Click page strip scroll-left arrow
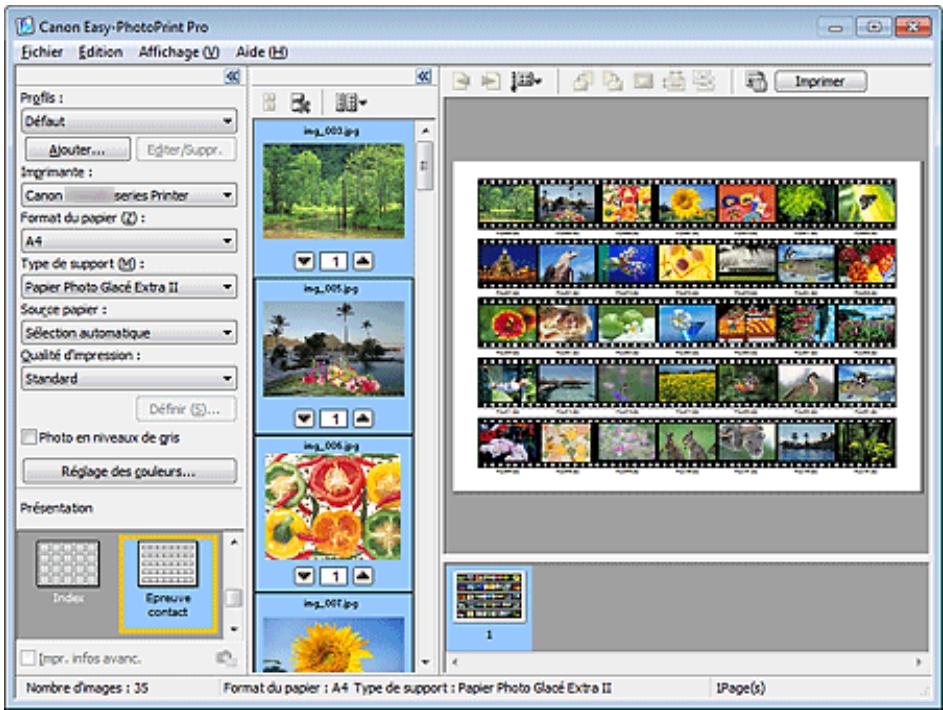 coord(455,662)
